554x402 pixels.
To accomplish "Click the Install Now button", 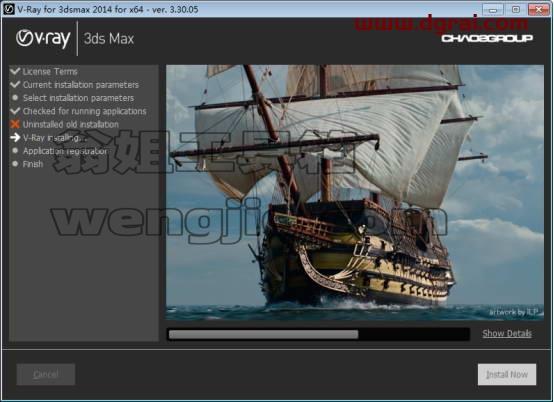I will (x=507, y=374).
